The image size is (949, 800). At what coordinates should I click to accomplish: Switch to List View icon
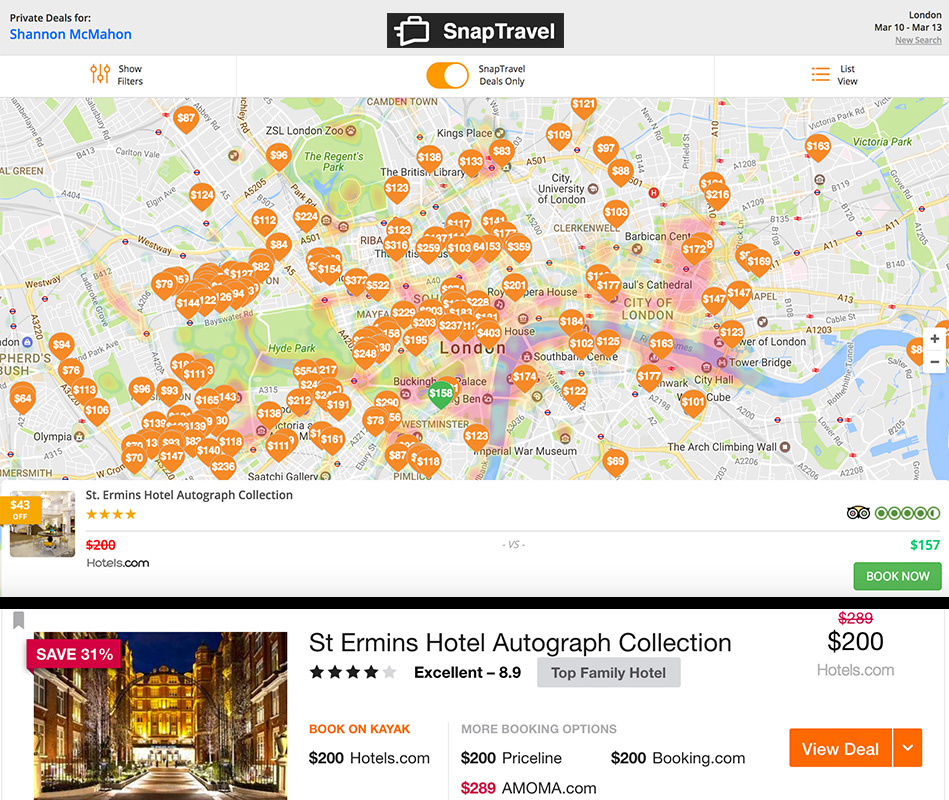(x=820, y=74)
